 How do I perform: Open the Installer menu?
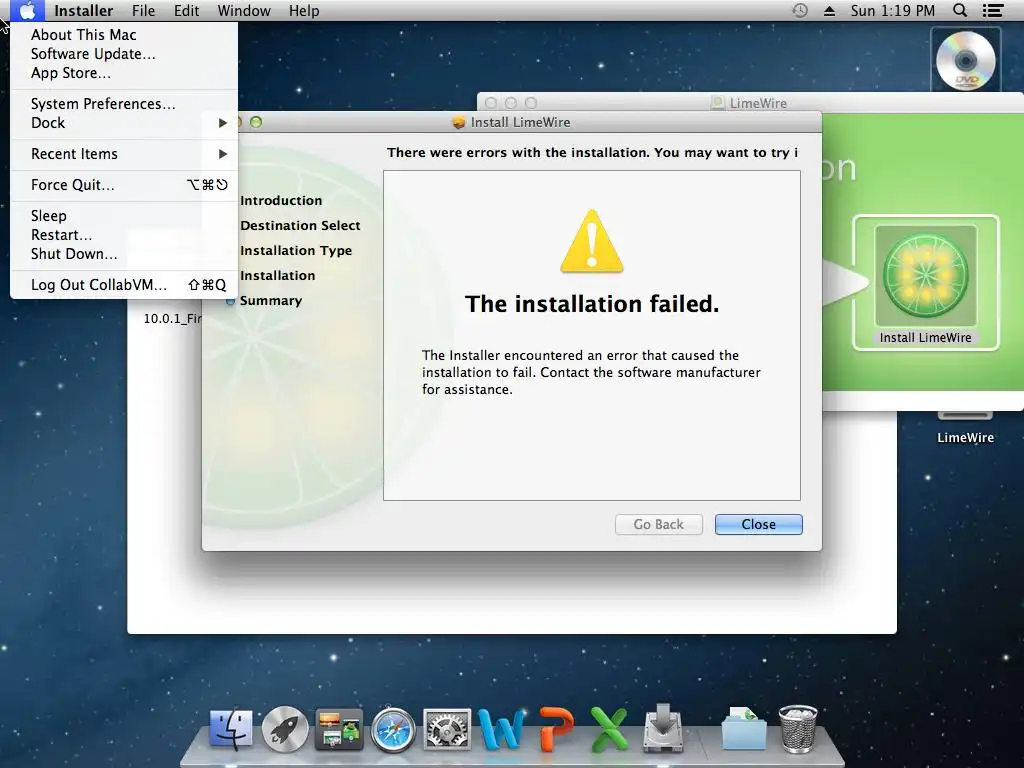pos(84,10)
